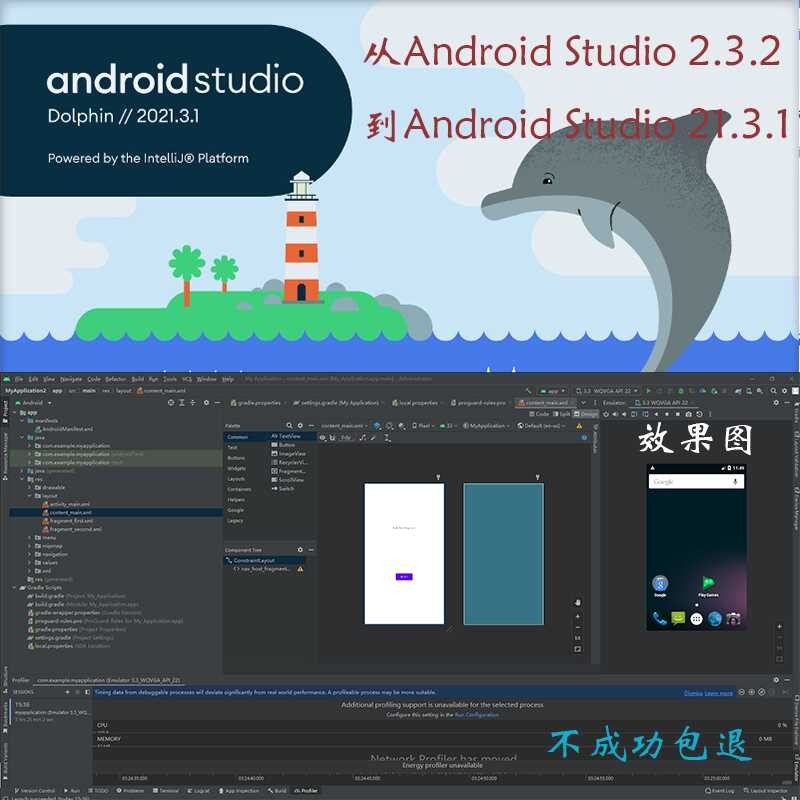Open the Pixel device selector dropdown
Viewport: 800px width, 800px height.
pos(425,425)
